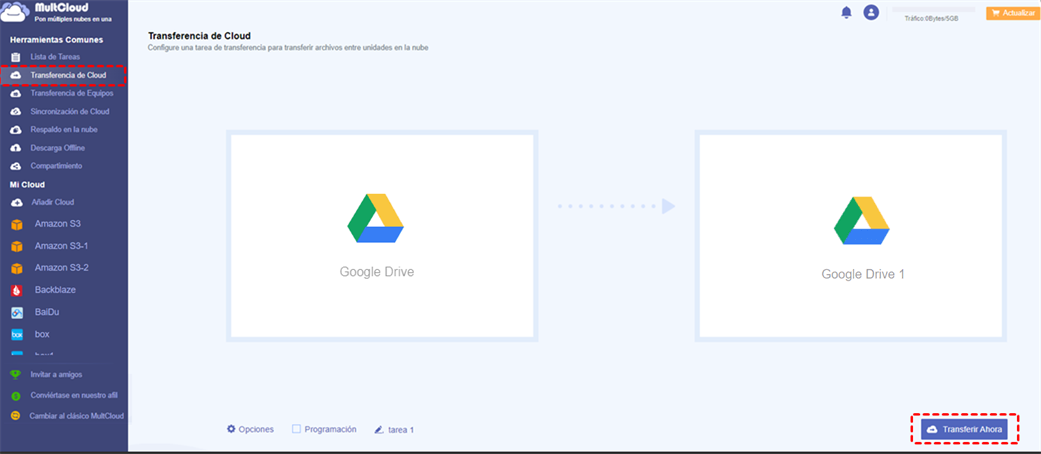Click Invitar a amigos link
Image resolution: width=1041 pixels, height=454 pixels.
point(56,375)
